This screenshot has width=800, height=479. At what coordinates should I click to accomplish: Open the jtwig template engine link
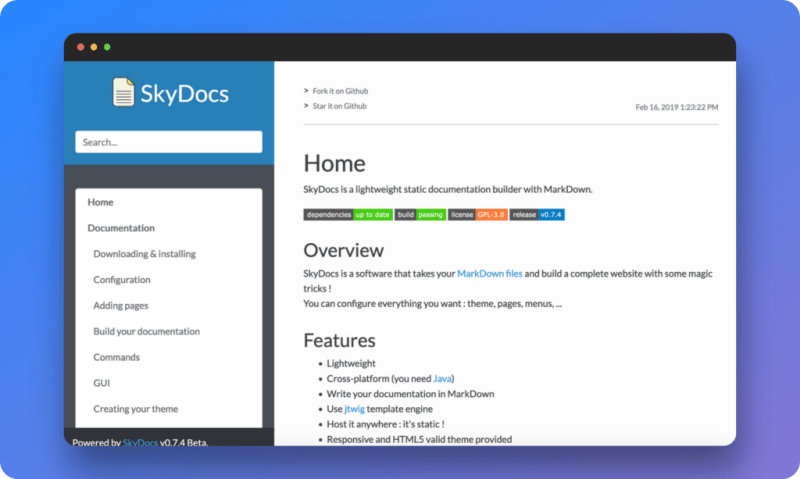click(x=355, y=409)
